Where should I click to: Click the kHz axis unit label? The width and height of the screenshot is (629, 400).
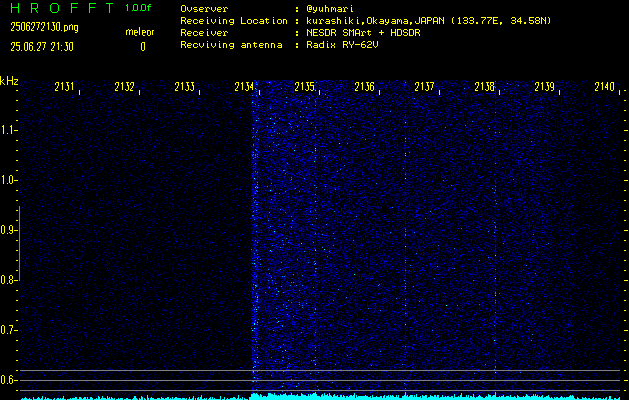pyautogui.click(x=9, y=81)
